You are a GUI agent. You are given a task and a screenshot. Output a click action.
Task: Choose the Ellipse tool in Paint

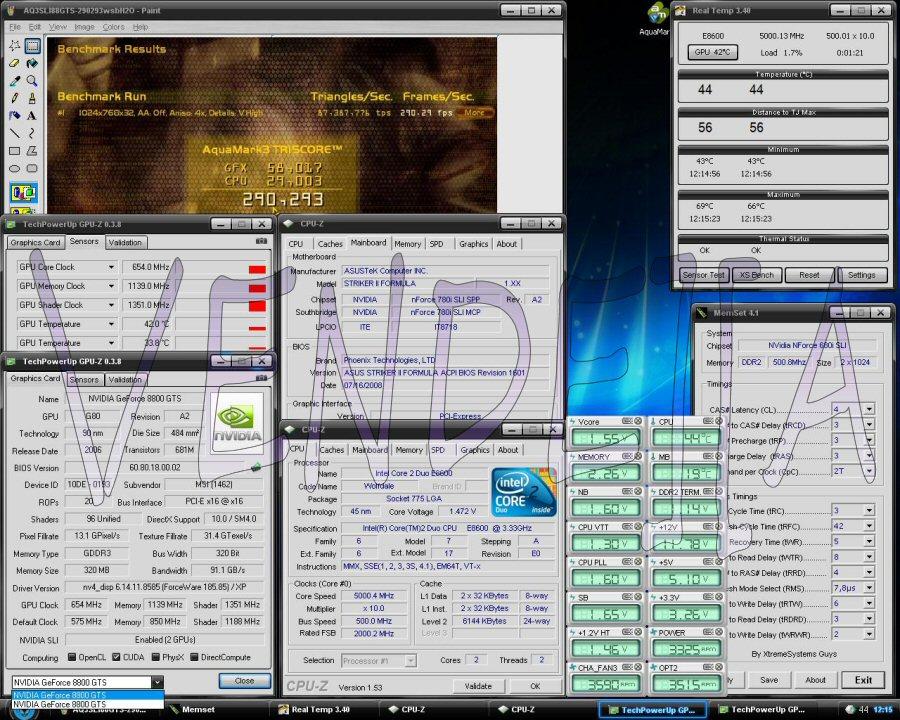tap(14, 168)
